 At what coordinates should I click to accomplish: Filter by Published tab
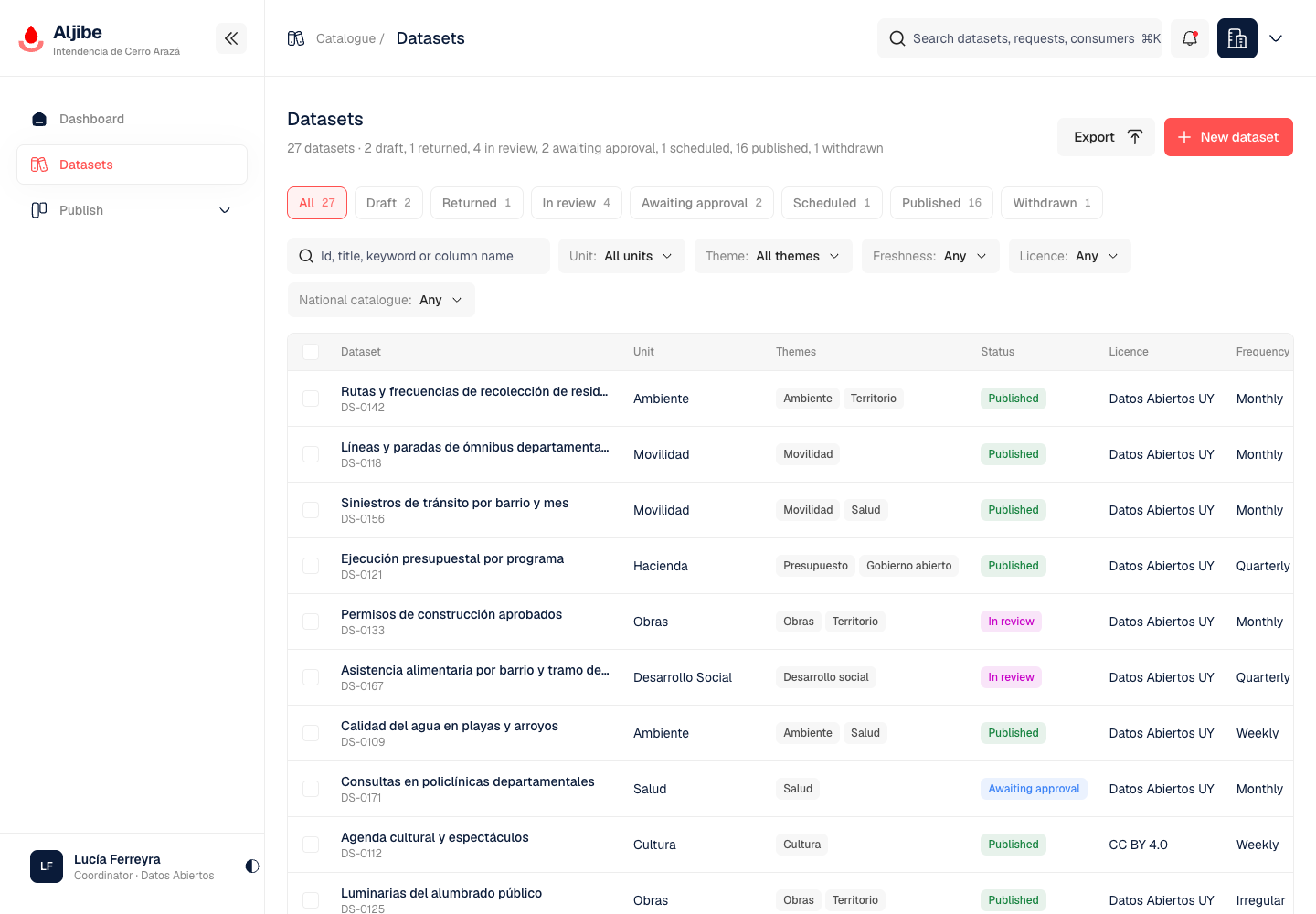click(941, 203)
